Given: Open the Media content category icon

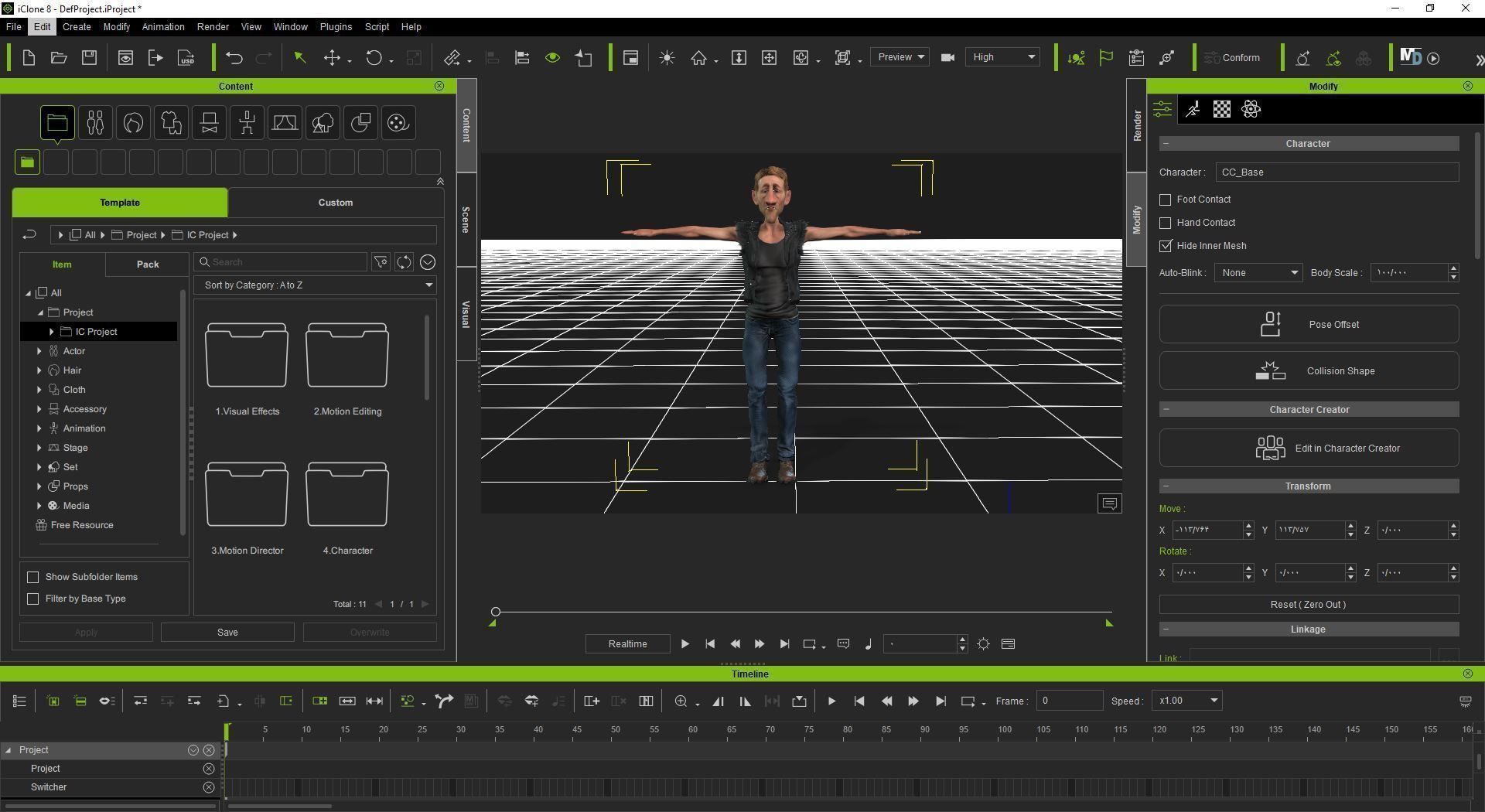Looking at the screenshot, I should click(x=398, y=122).
